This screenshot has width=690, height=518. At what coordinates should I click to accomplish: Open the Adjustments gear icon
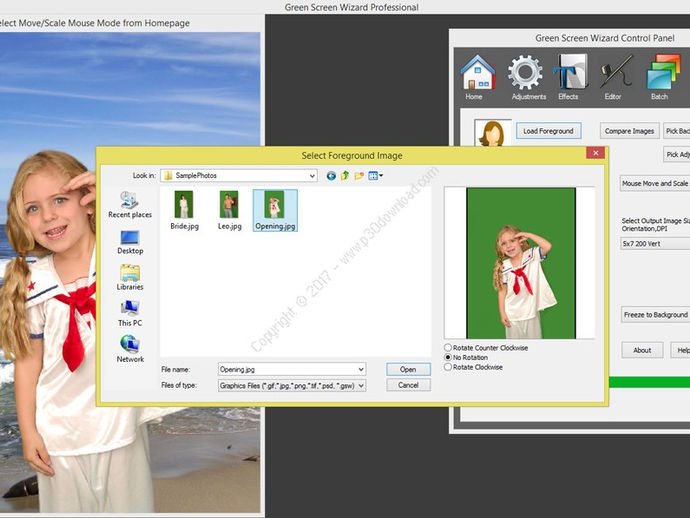click(527, 77)
